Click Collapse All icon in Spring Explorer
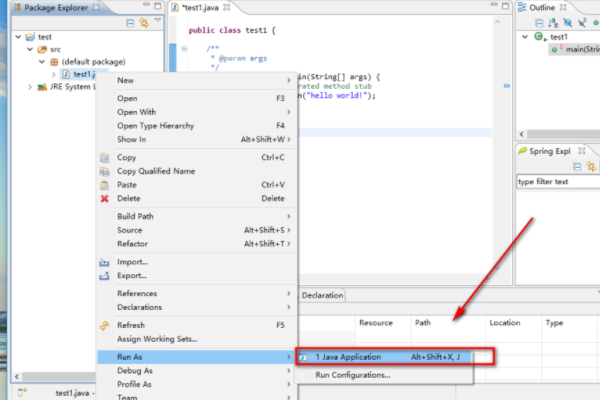This screenshot has width=600, height=400. pos(576,165)
